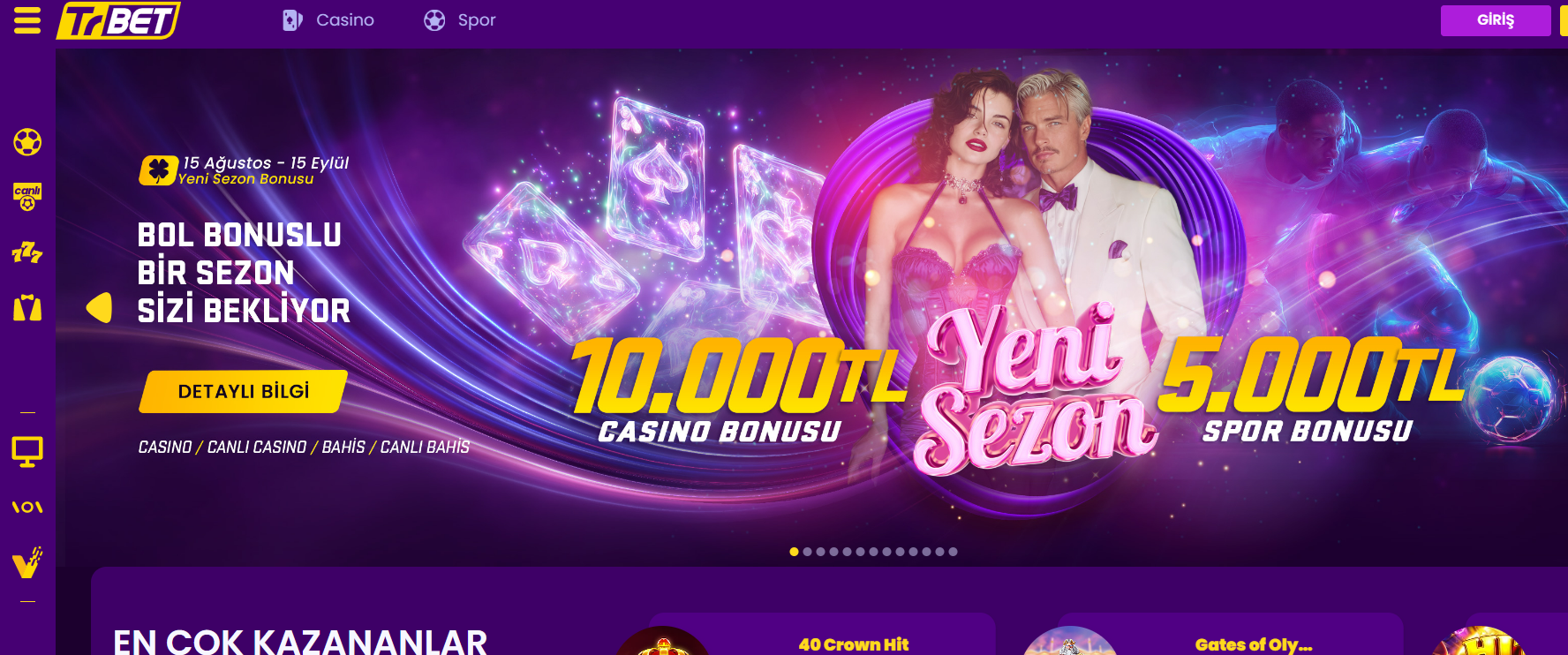Open live betting "canlı" sidebar icon
Viewport: 1568px width, 655px height.
[x=27, y=197]
